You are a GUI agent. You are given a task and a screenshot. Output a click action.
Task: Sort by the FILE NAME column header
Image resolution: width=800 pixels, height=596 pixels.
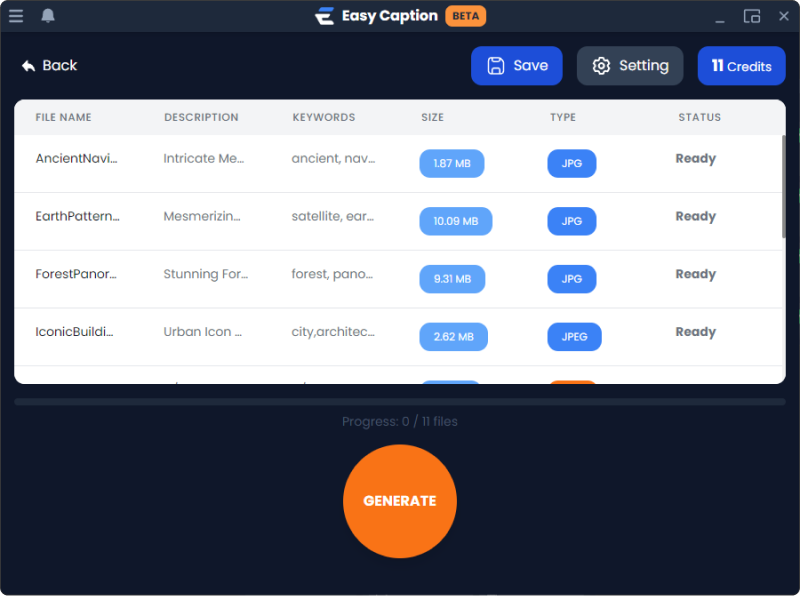coord(63,117)
